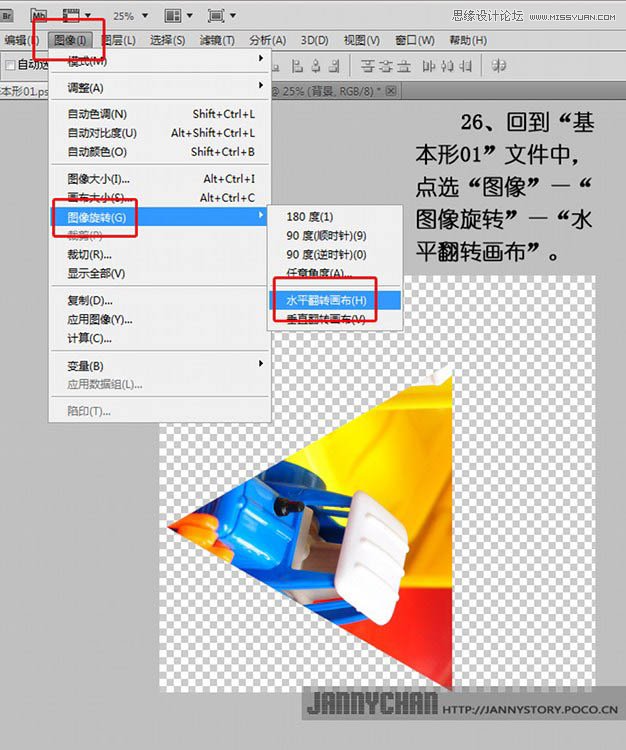This screenshot has height=750, width=626.
Task: Select 90 度(顺时针)(9) rotation option
Action: coord(335,236)
